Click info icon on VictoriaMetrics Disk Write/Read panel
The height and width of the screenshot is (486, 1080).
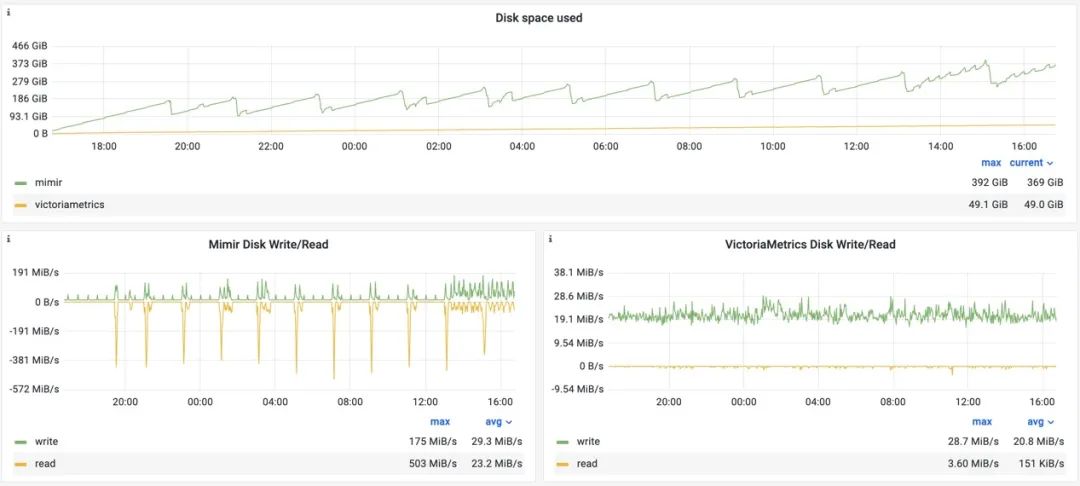point(550,238)
